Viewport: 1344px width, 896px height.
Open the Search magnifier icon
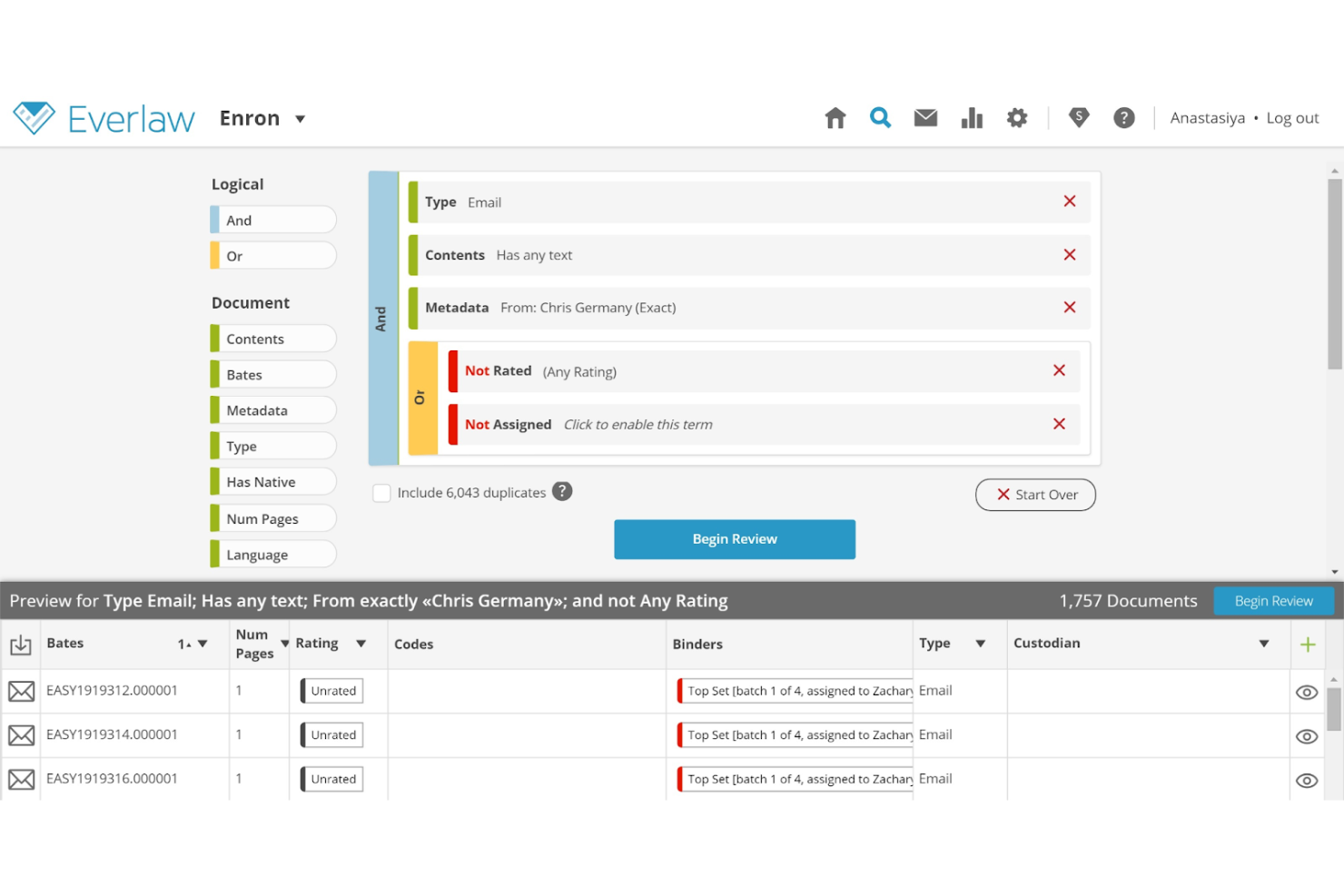click(880, 118)
